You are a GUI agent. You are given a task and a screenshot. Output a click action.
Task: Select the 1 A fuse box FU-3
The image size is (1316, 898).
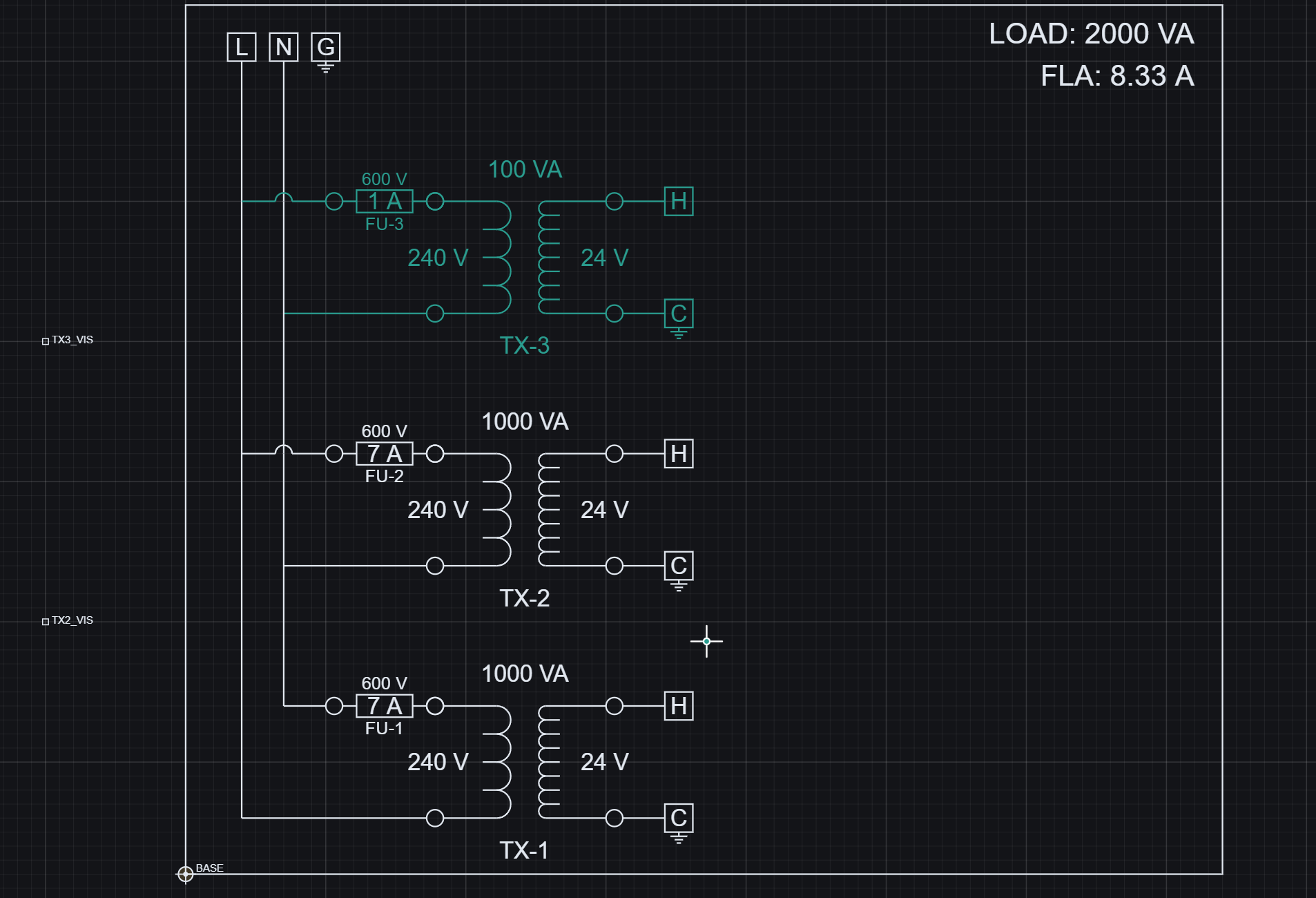[x=385, y=202]
